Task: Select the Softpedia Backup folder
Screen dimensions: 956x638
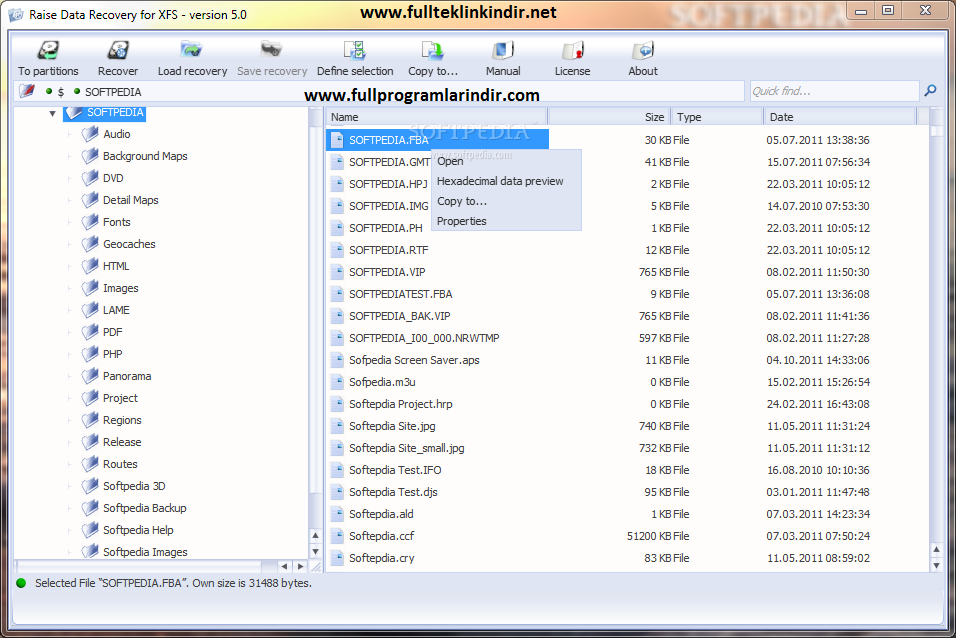Action: point(144,508)
